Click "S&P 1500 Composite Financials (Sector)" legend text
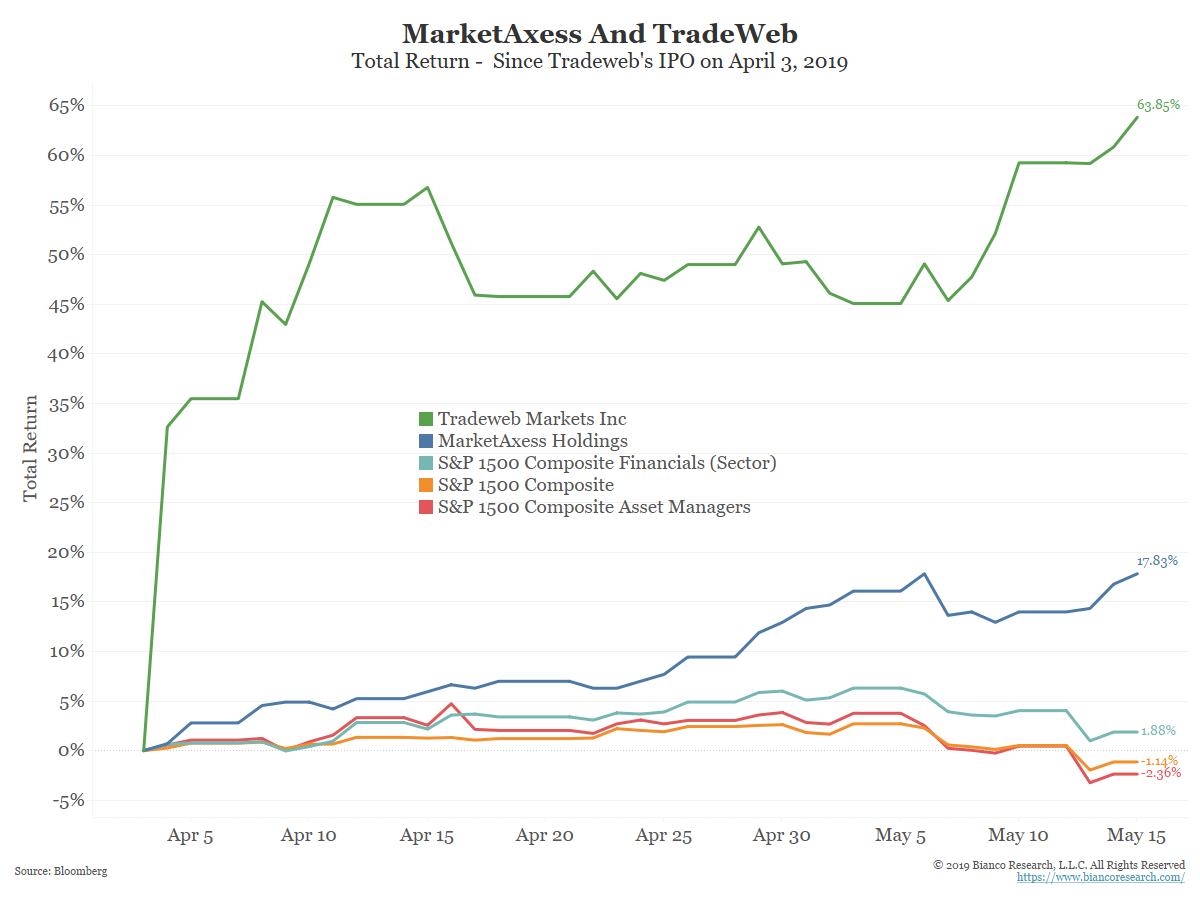Viewport: 1200px width, 900px height. (x=607, y=463)
